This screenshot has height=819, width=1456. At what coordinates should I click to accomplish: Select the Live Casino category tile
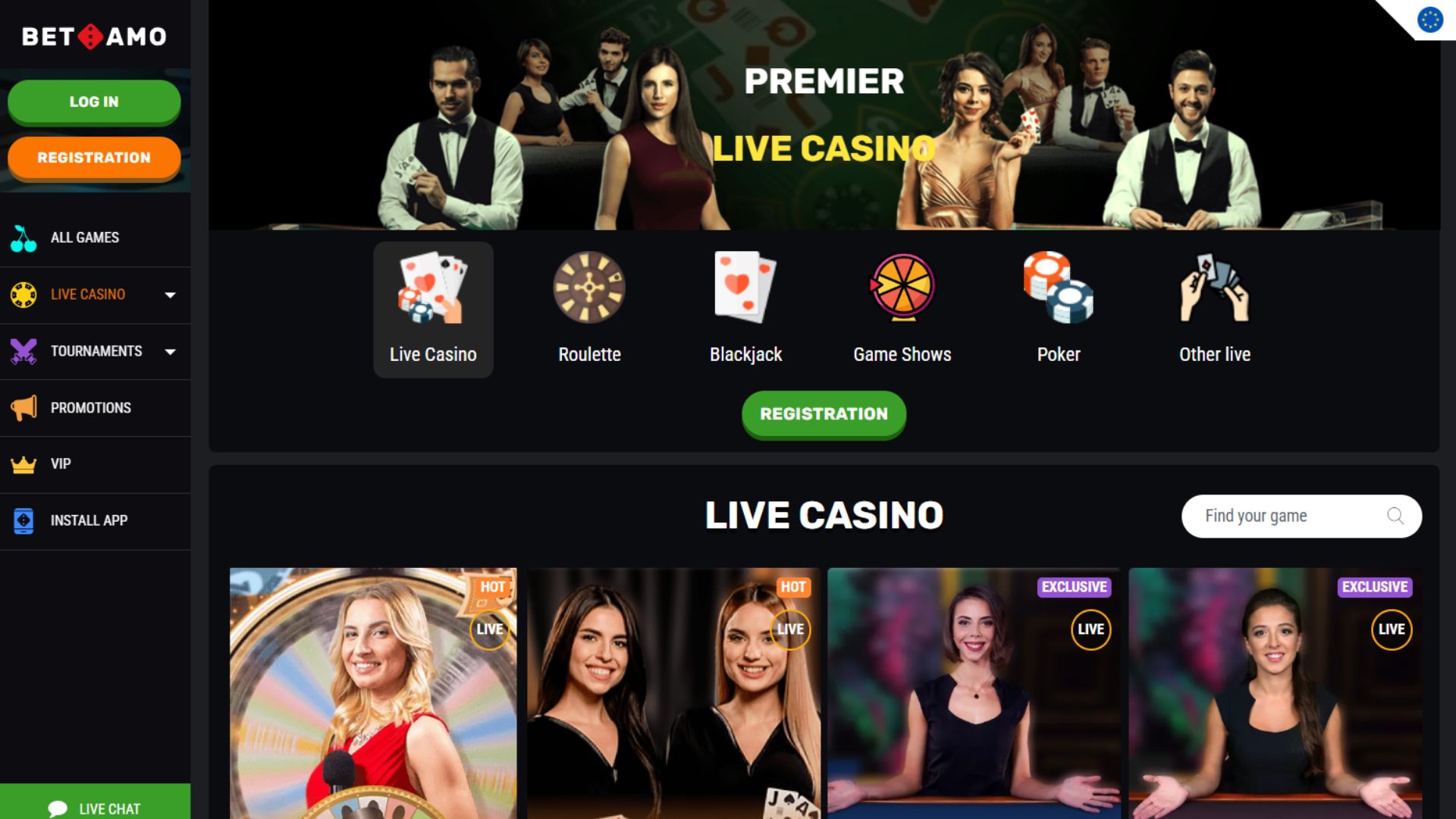pos(433,309)
